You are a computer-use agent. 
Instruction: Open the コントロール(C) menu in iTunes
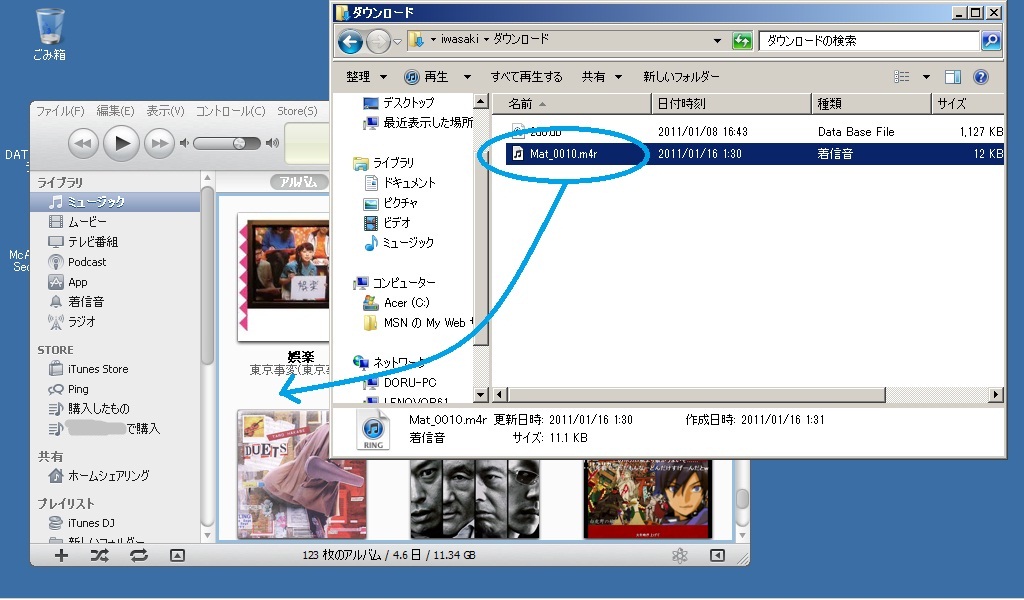(231, 111)
